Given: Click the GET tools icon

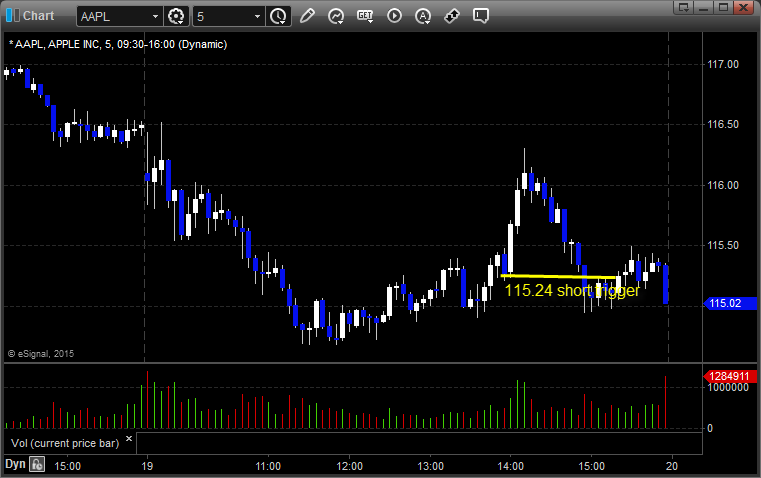Looking at the screenshot, I should 365,16.
